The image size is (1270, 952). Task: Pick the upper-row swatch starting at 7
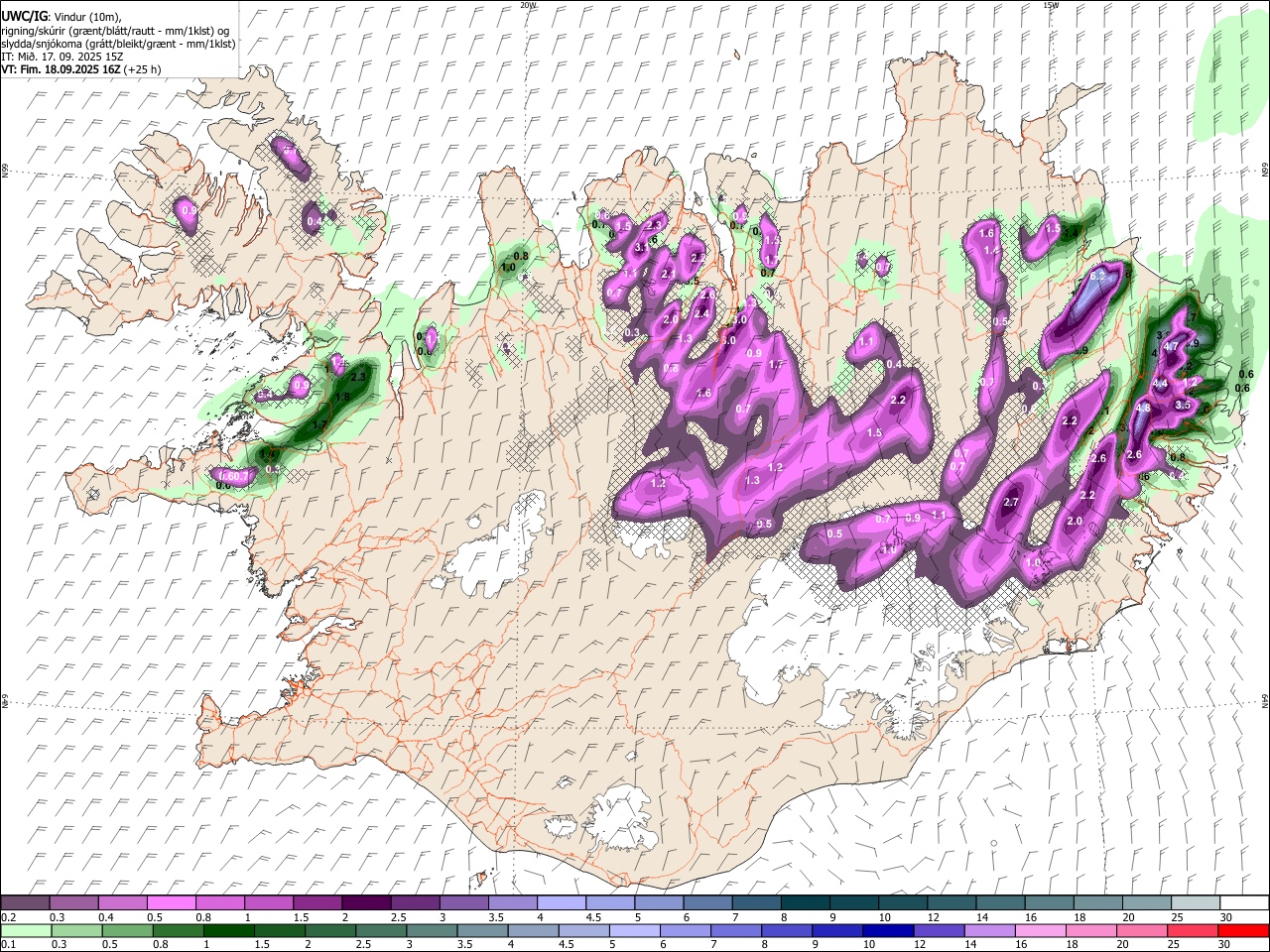pos(757,902)
